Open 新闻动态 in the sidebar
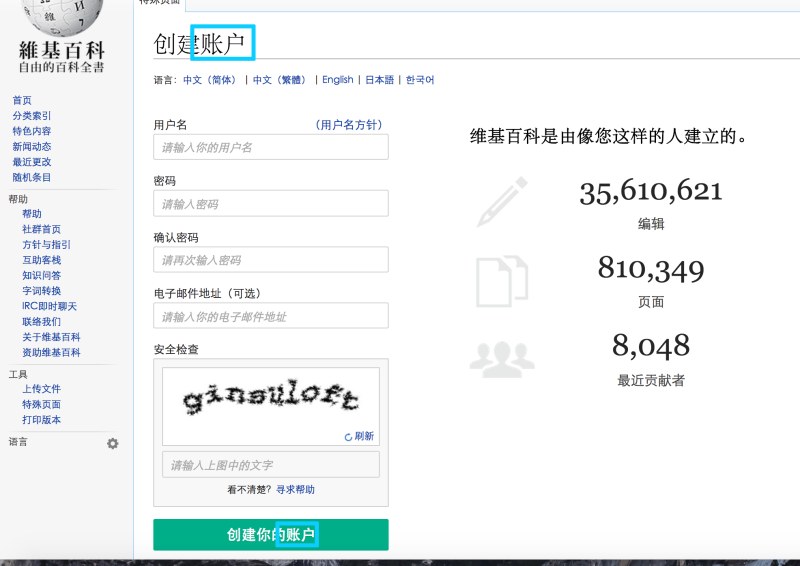This screenshot has height=566, width=800. pos(32,146)
